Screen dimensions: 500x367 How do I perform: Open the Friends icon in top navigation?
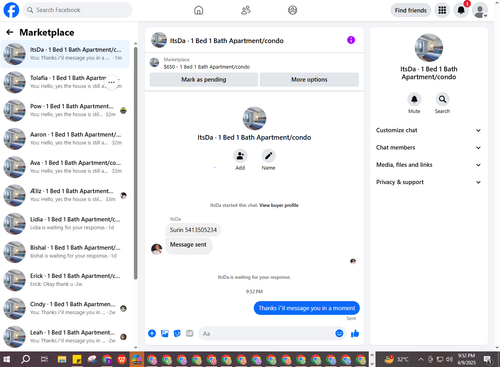pyautogui.click(x=246, y=10)
